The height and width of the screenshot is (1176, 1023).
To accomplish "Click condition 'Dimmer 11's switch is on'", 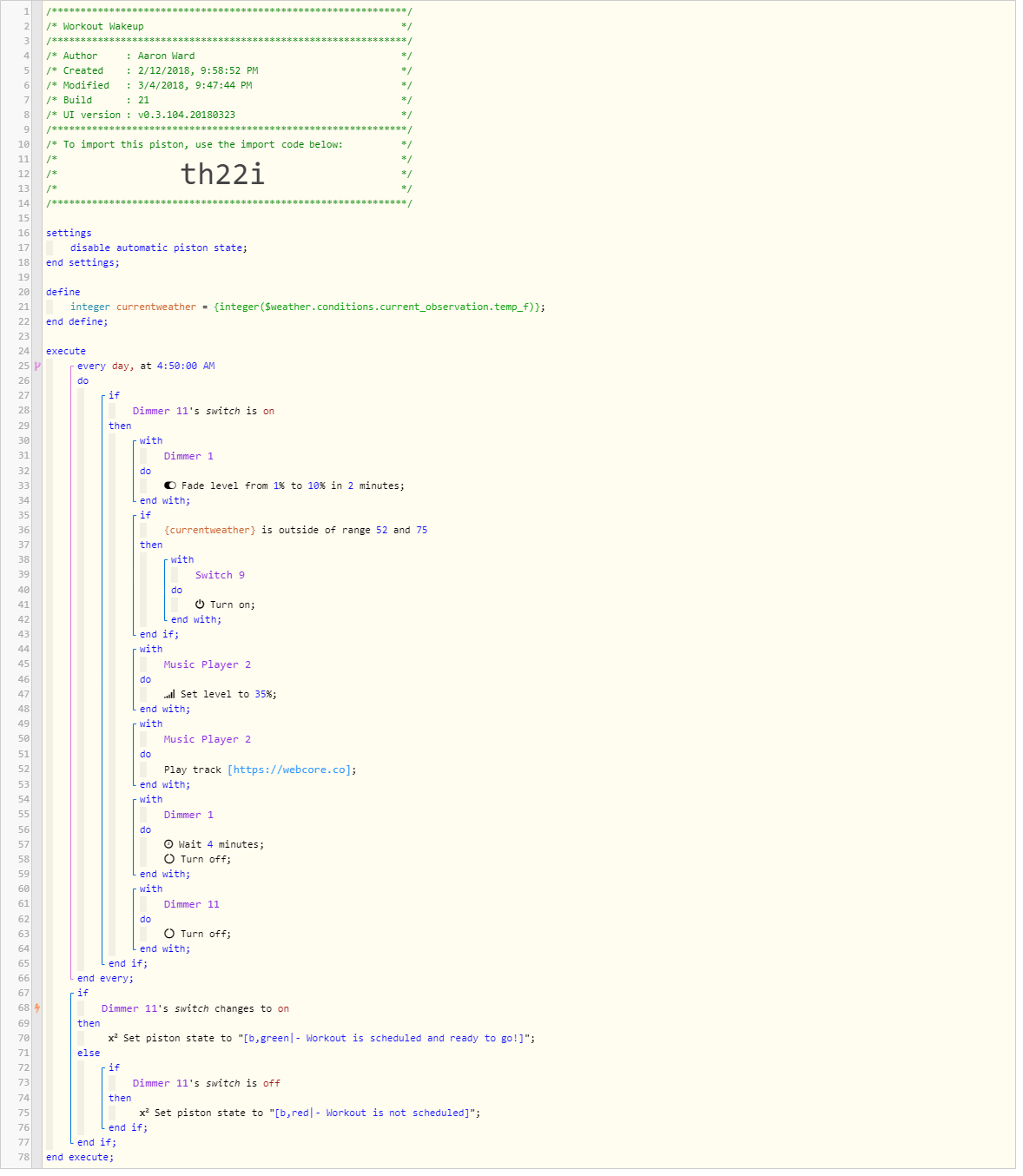I will coord(203,411).
